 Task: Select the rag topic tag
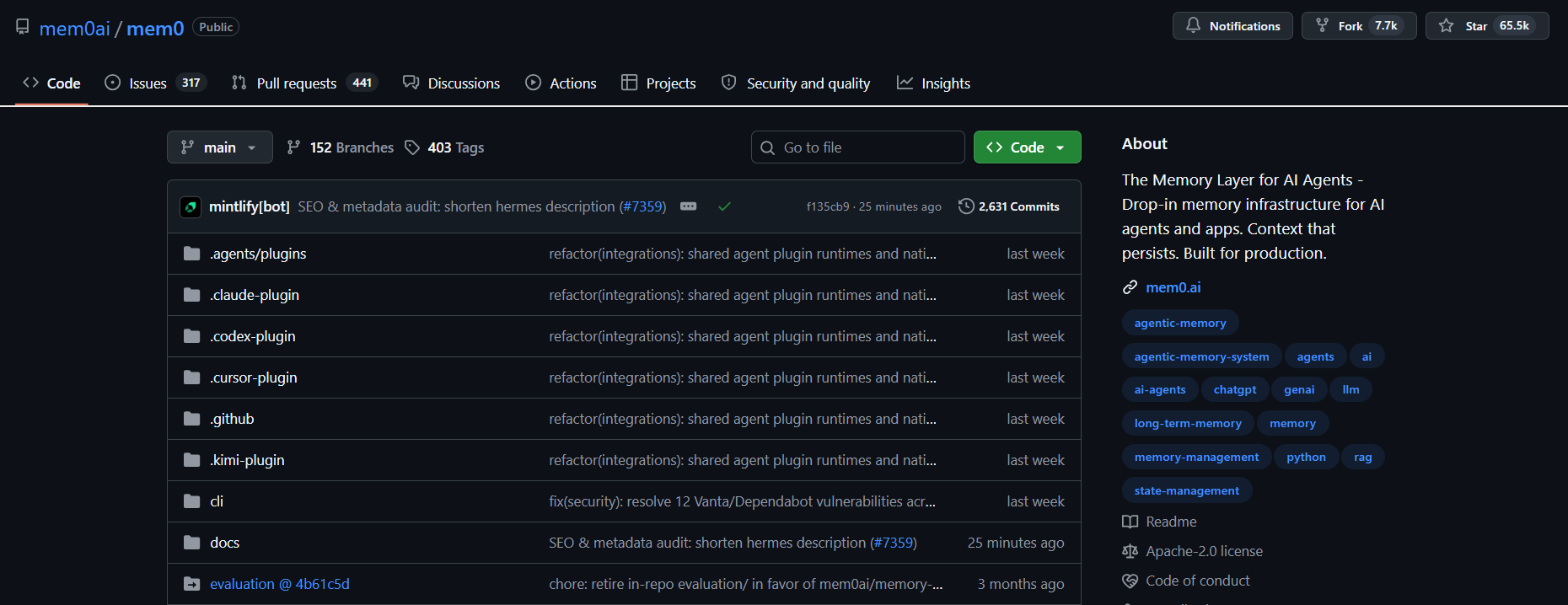(x=1363, y=457)
